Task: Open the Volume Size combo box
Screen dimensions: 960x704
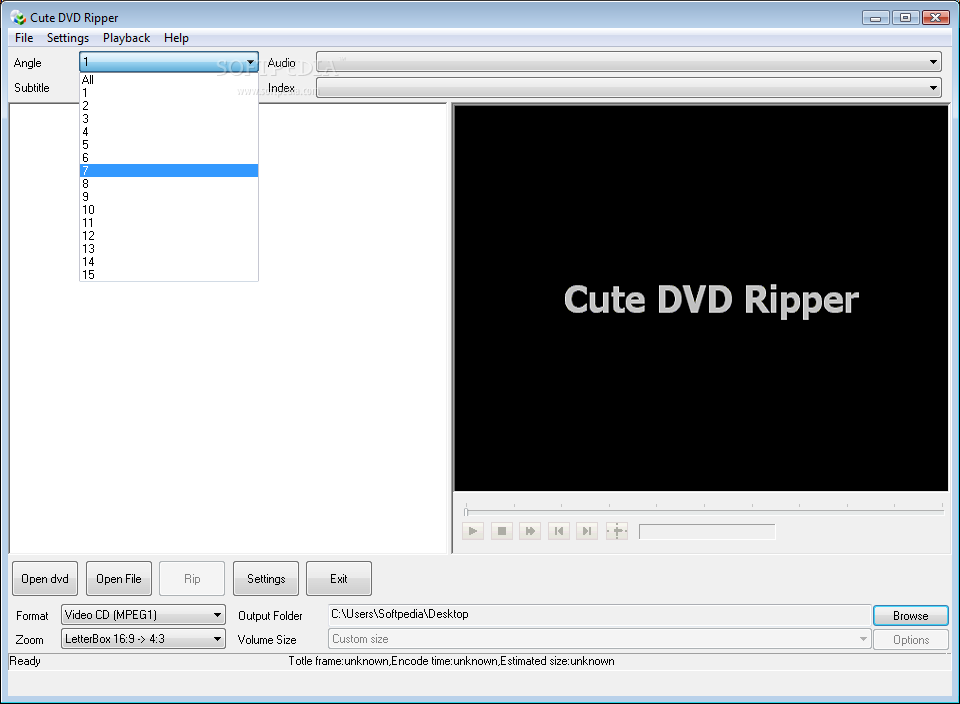Action: click(599, 639)
